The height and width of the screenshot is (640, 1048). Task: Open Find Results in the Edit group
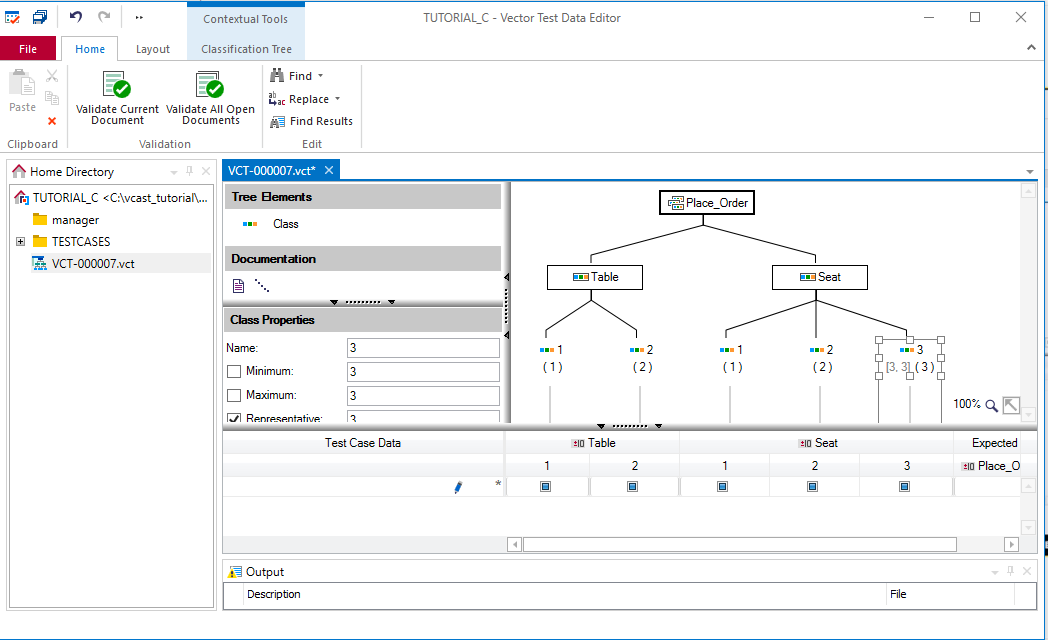311,122
